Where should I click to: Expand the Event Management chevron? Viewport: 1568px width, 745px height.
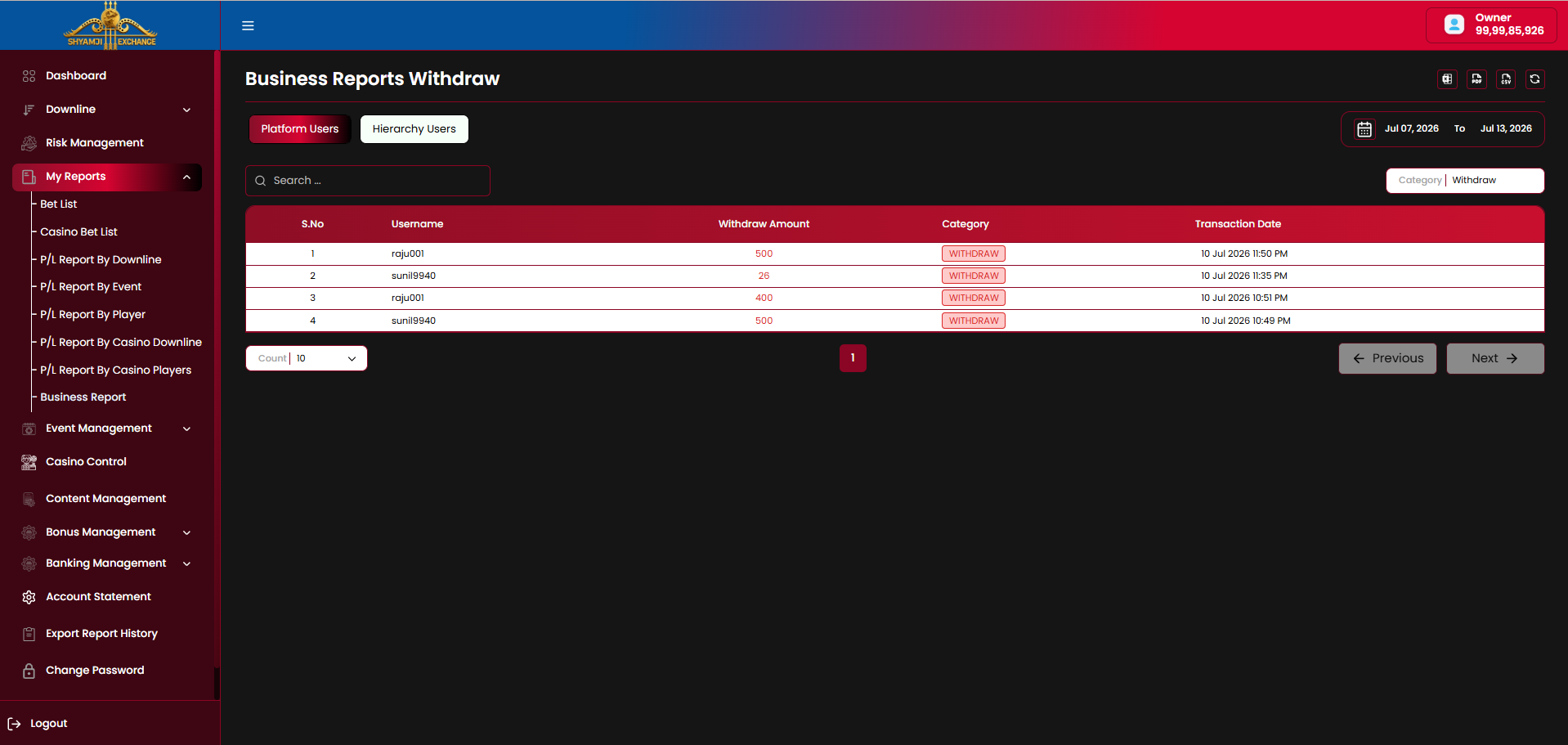(x=186, y=429)
